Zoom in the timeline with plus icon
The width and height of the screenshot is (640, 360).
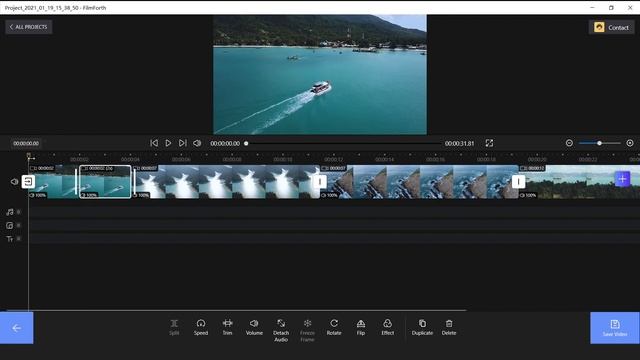(x=630, y=143)
